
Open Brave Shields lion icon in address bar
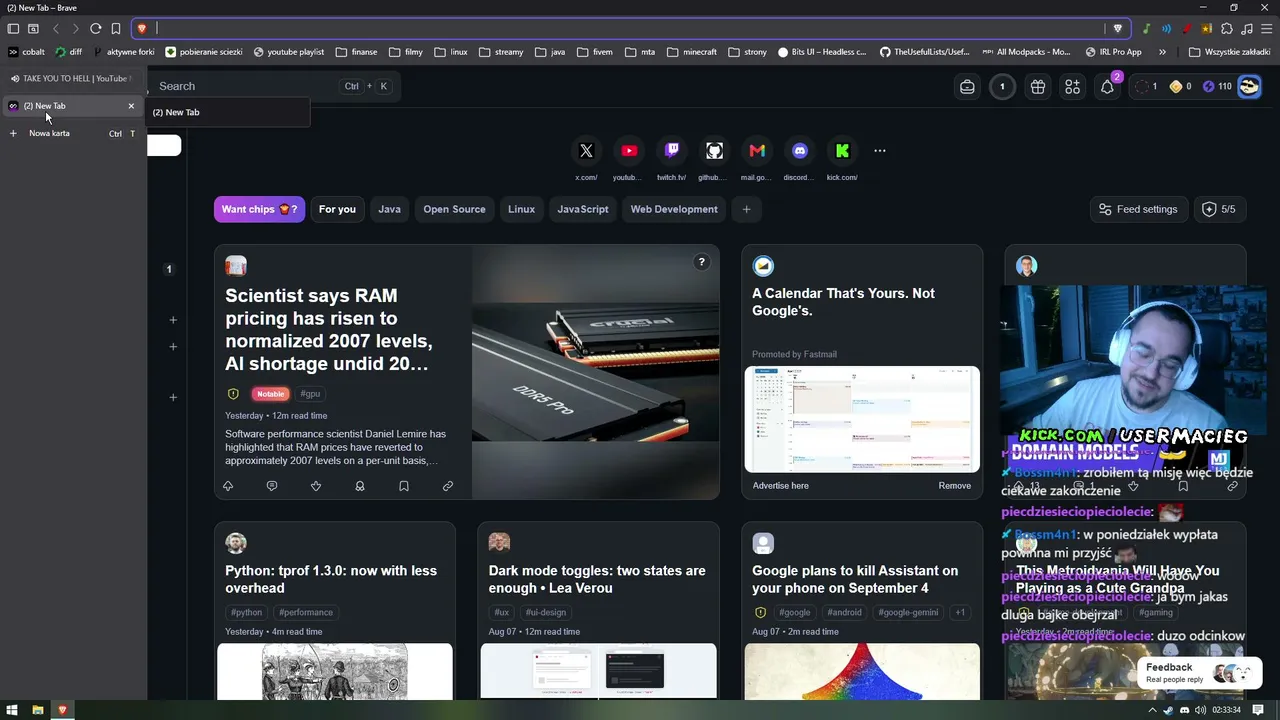pyautogui.click(x=142, y=29)
